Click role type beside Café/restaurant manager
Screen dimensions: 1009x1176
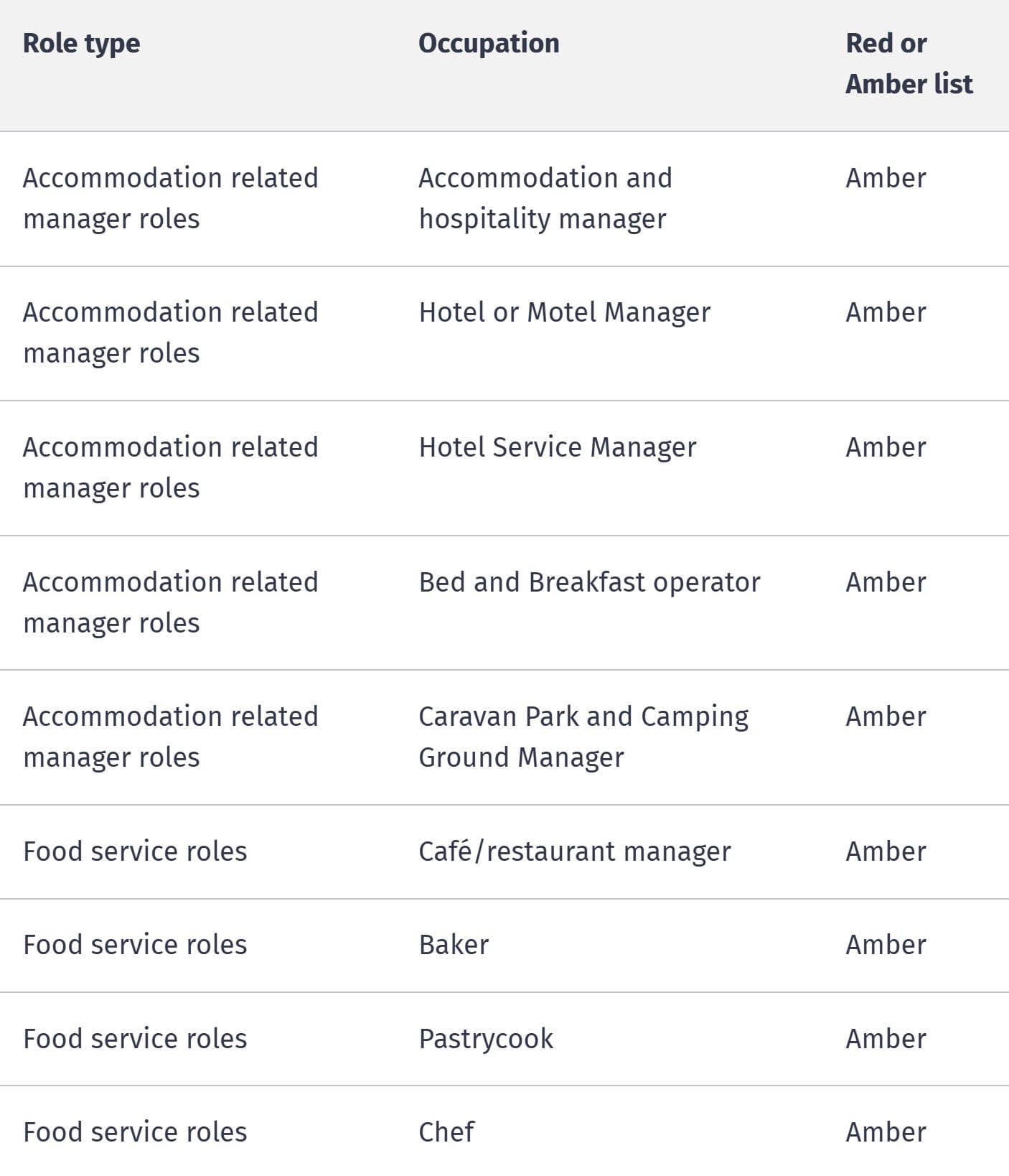(135, 851)
